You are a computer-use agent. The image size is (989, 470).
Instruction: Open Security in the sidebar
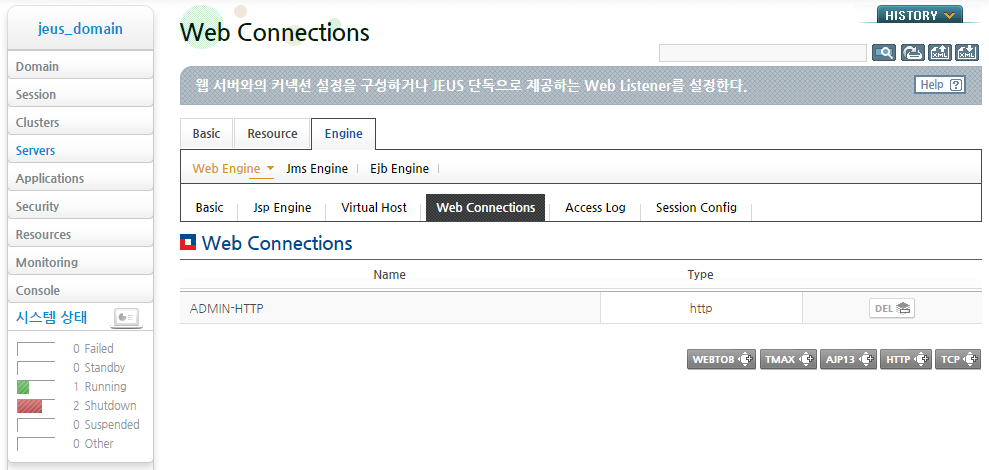pyautogui.click(x=80, y=206)
